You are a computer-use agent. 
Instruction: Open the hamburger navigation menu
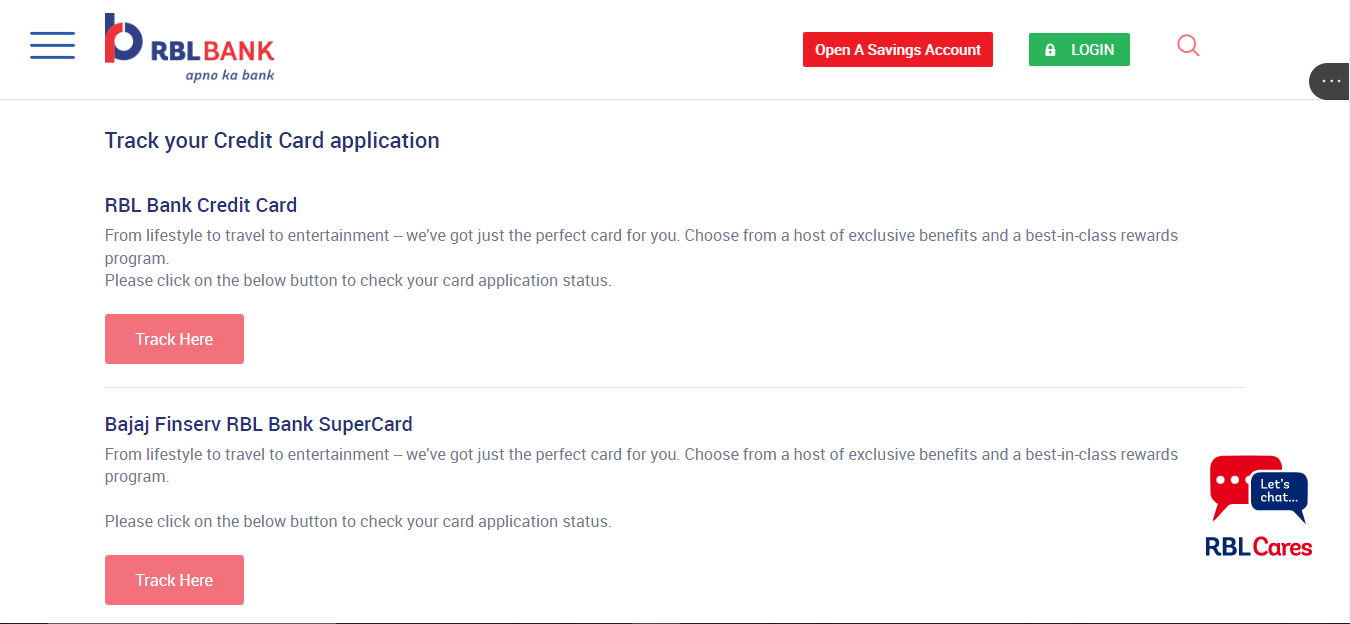[x=52, y=46]
